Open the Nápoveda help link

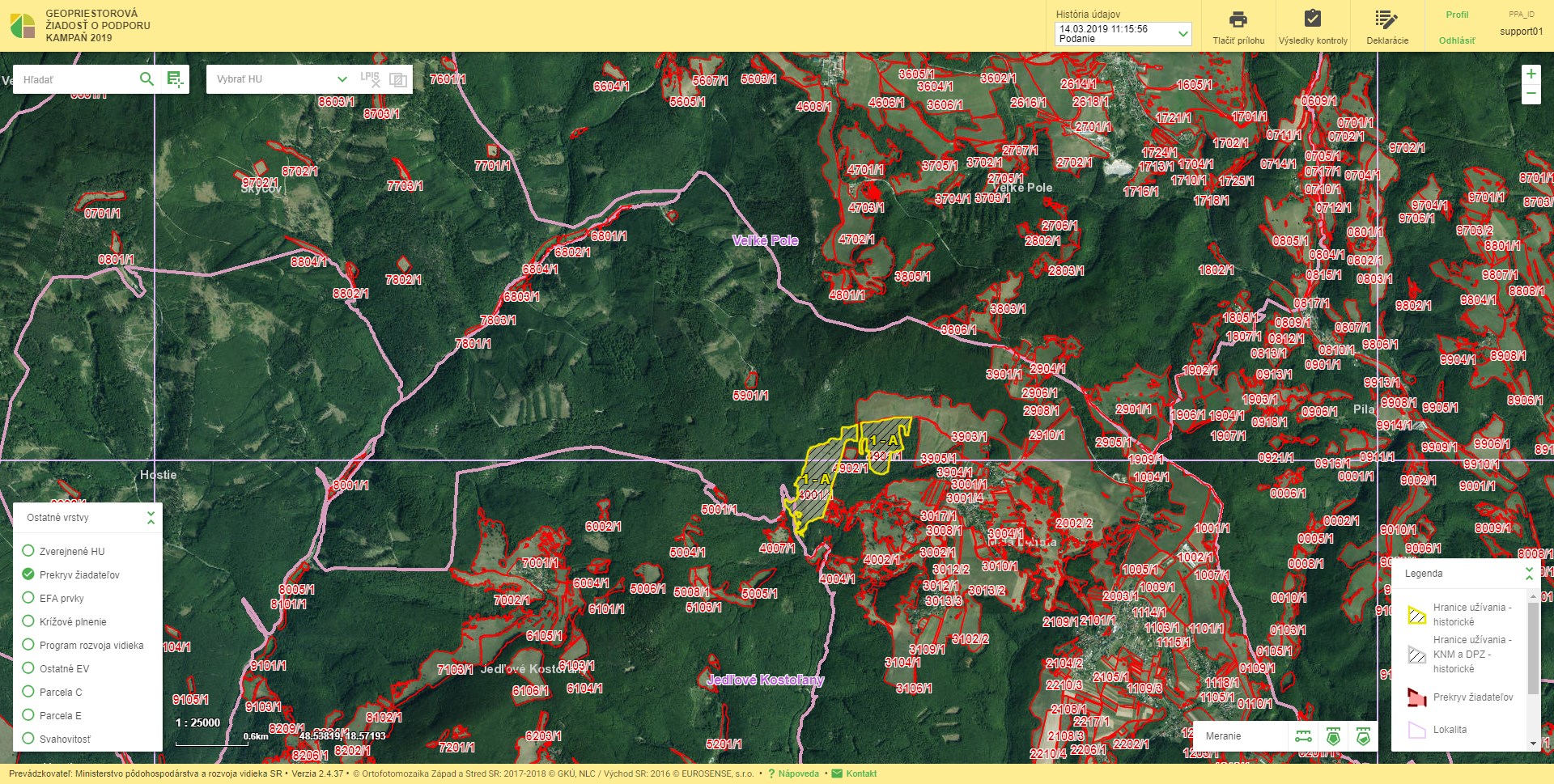pyautogui.click(x=798, y=773)
